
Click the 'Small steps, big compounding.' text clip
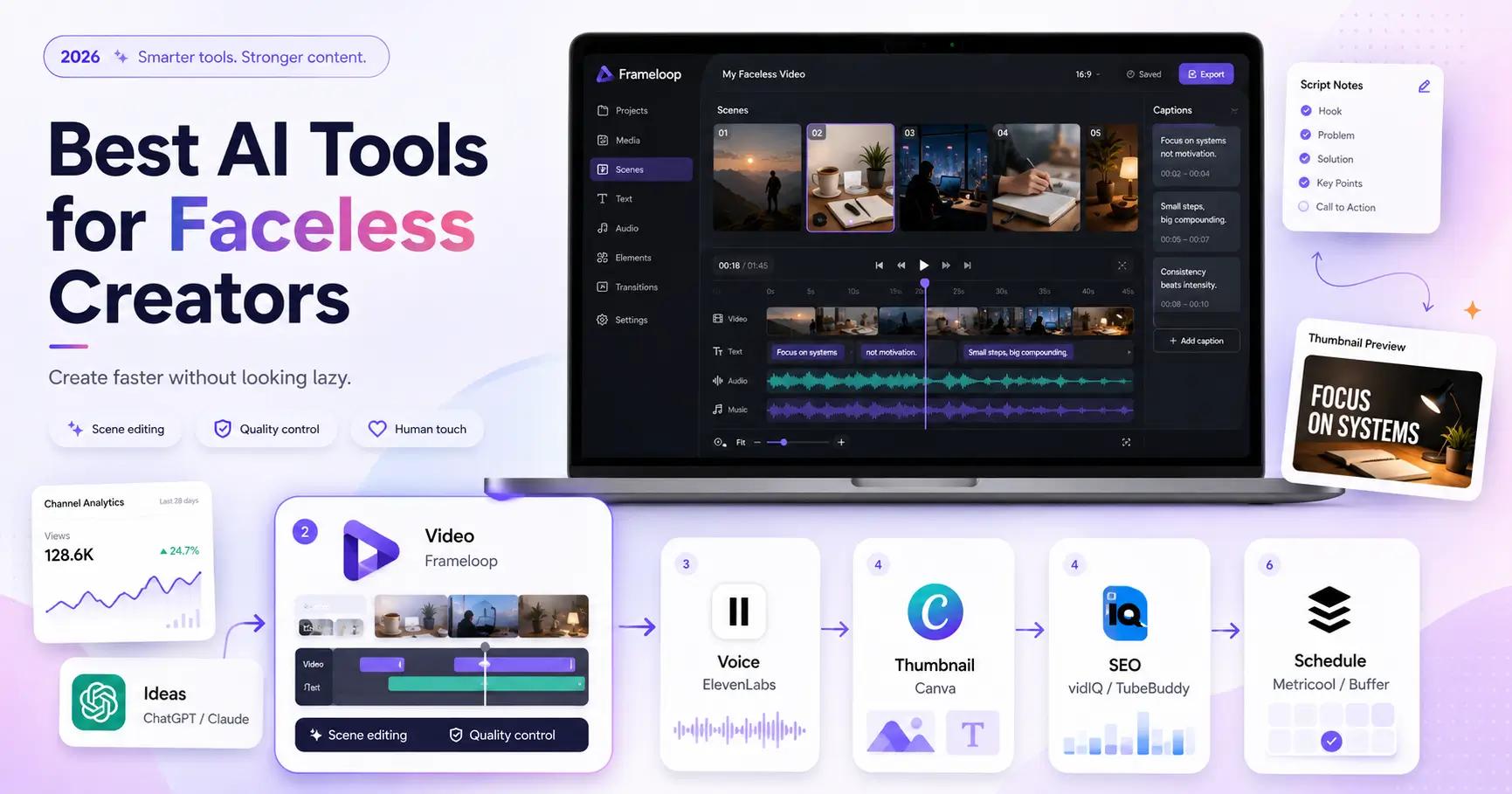[1018, 353]
